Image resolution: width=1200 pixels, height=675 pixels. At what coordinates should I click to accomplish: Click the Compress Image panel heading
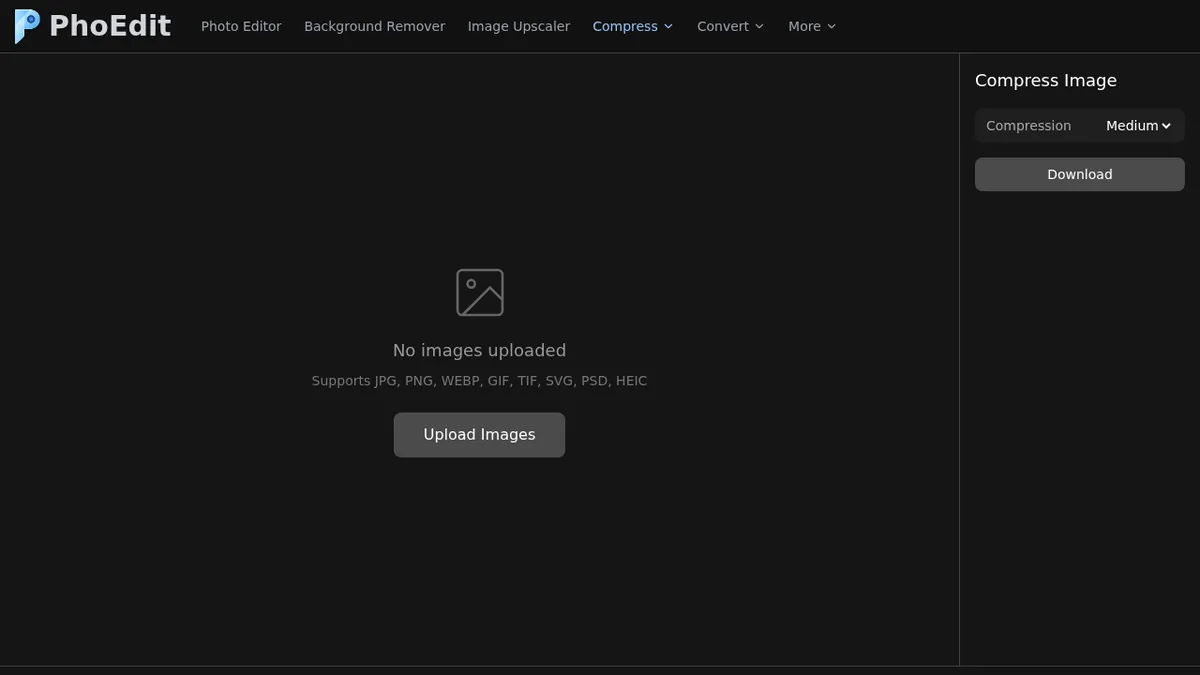1046,81
